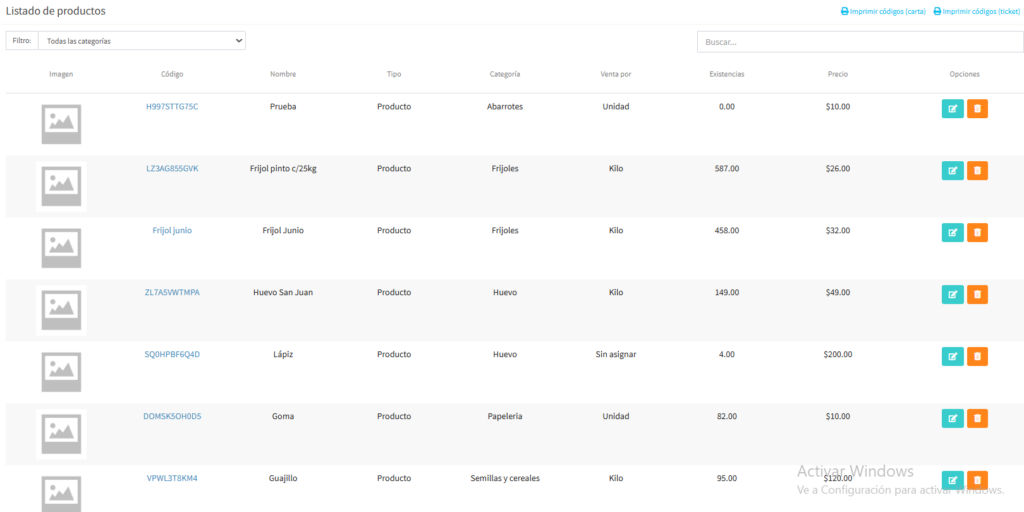Open product code H997STTG75C
Image resolution: width=1024 pixels, height=512 pixels.
(172, 106)
